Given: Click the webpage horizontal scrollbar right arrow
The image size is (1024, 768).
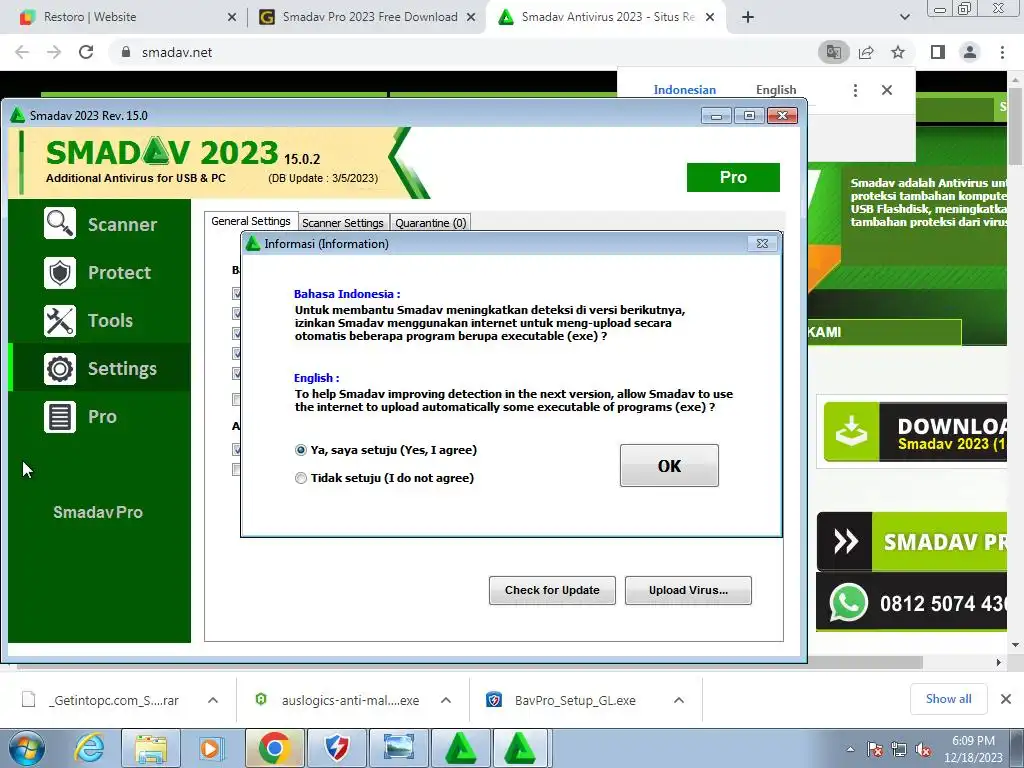Looking at the screenshot, I should tap(999, 662).
